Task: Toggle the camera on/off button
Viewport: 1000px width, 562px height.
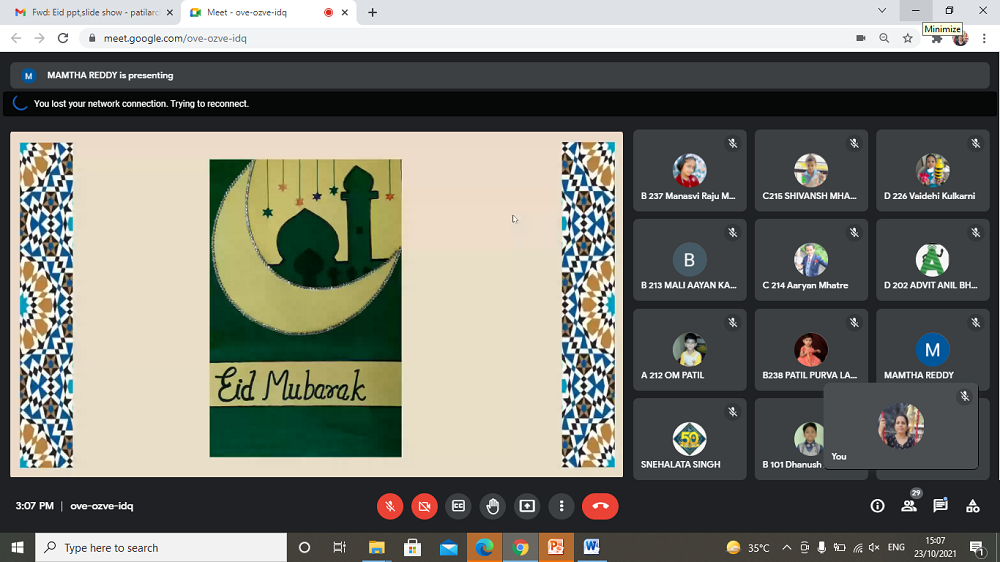Action: click(x=424, y=506)
